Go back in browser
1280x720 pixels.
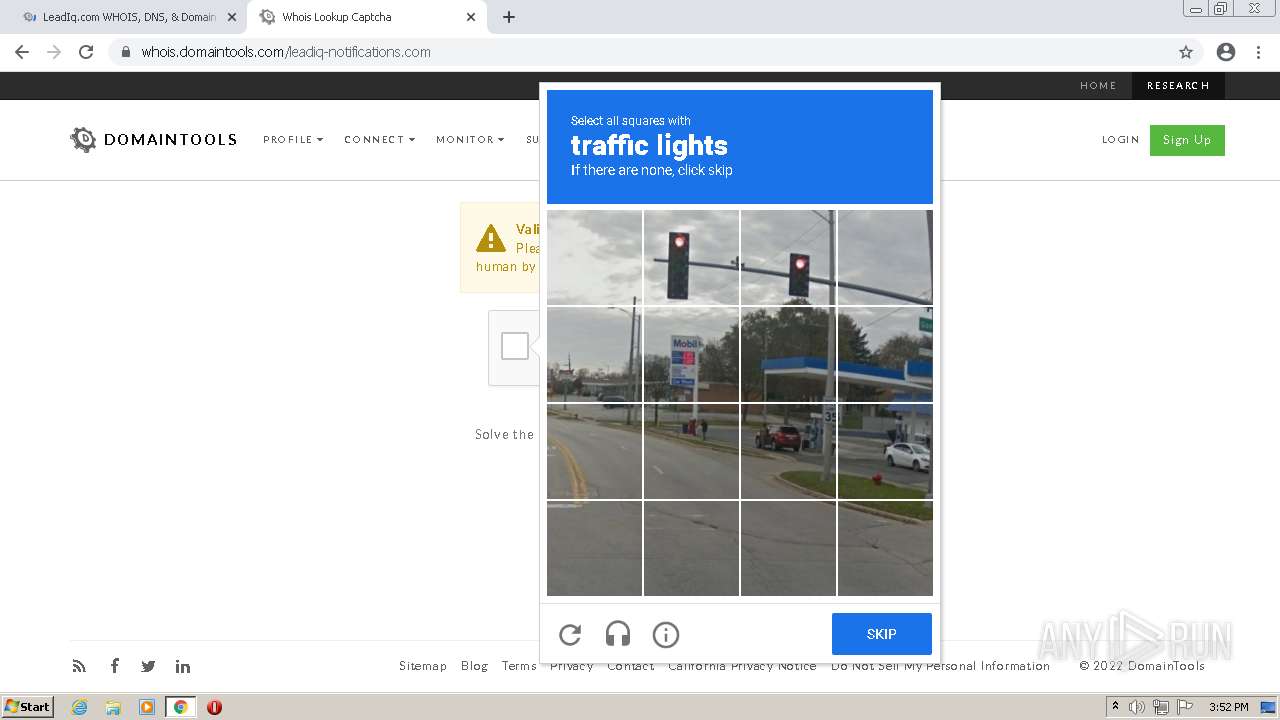(x=22, y=52)
